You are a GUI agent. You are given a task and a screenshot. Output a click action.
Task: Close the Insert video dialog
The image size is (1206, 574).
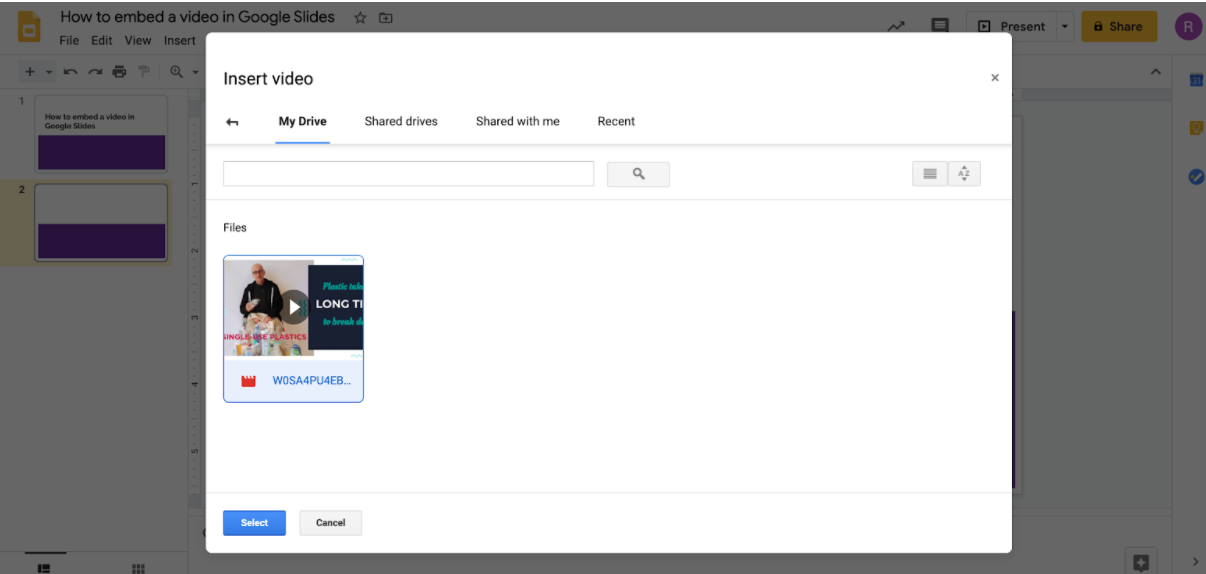click(994, 78)
